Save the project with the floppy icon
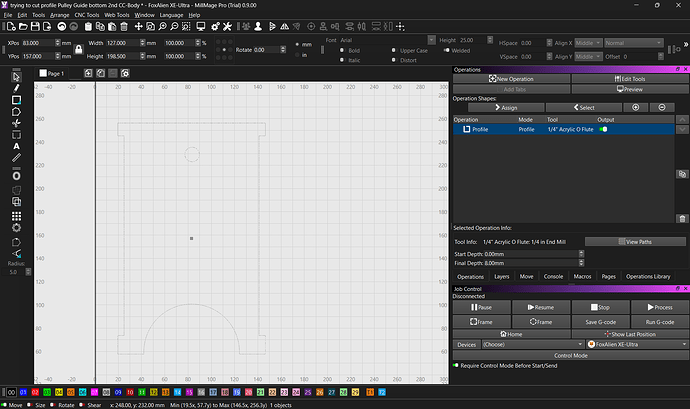Screen dimensions: 690x409 [x=35, y=26]
